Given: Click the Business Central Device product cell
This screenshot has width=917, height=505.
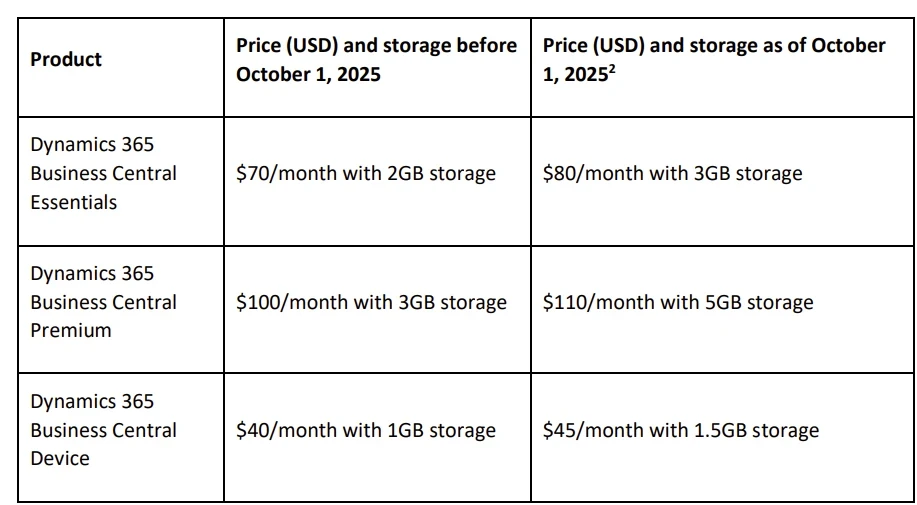Looking at the screenshot, I should [103, 430].
